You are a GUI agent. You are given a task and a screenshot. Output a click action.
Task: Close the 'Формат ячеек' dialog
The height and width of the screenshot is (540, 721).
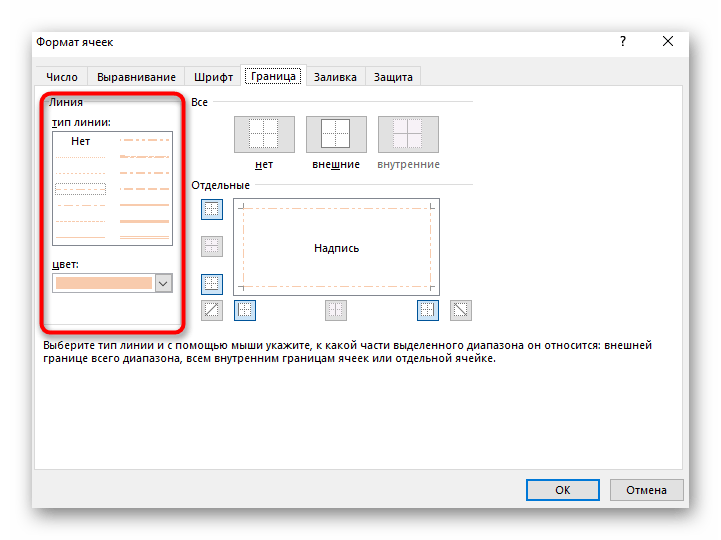point(668,41)
